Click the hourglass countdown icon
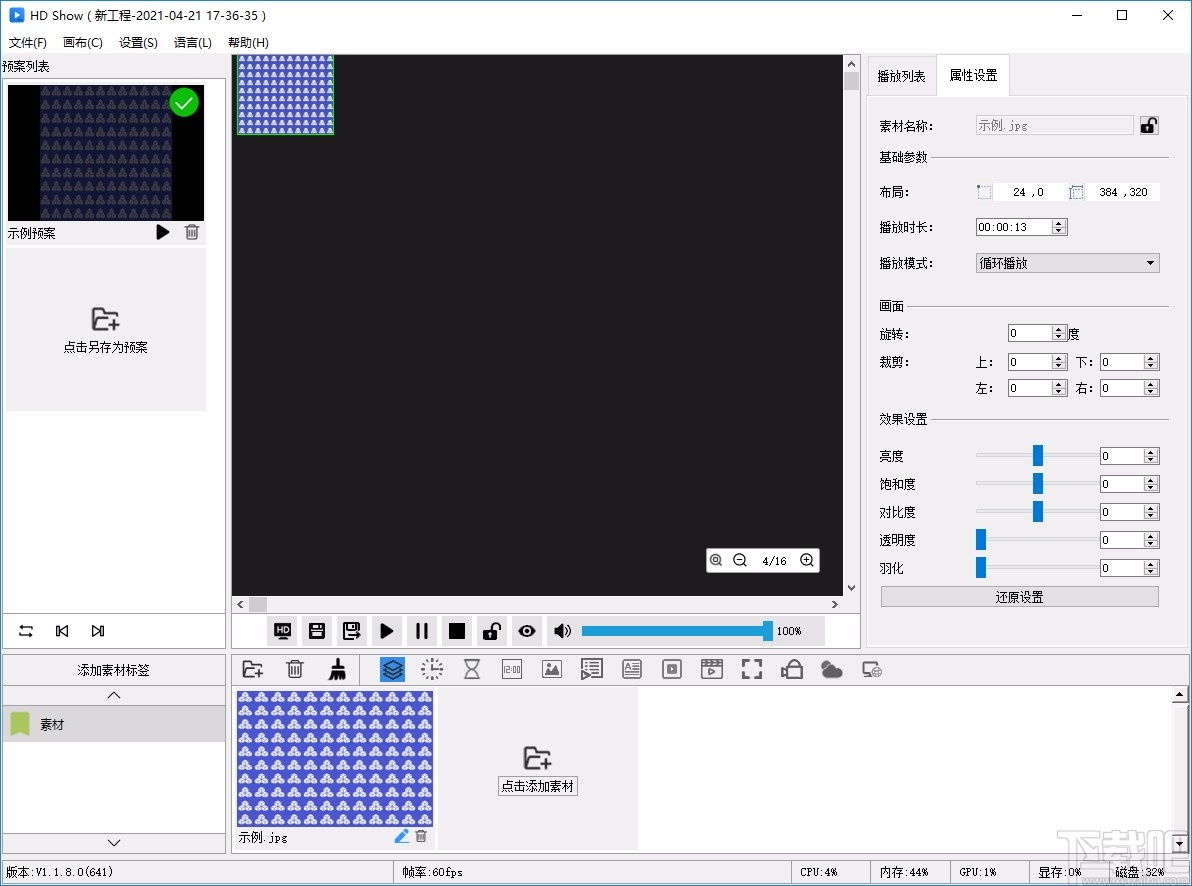The height and width of the screenshot is (886, 1192). [x=472, y=669]
